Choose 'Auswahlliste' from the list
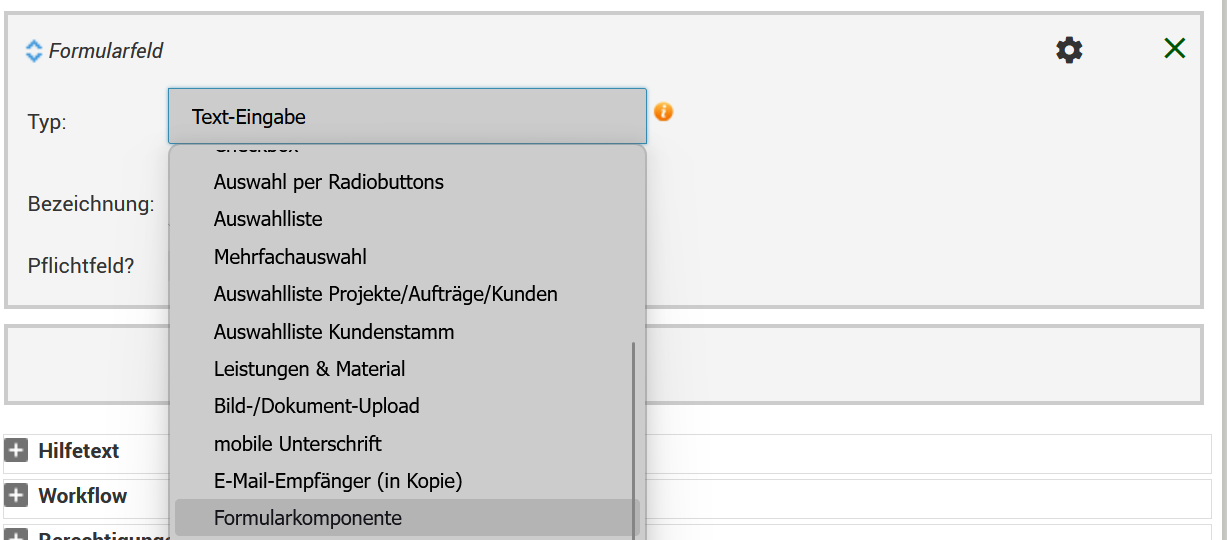Screen dimensions: 1227x540 (268, 219)
